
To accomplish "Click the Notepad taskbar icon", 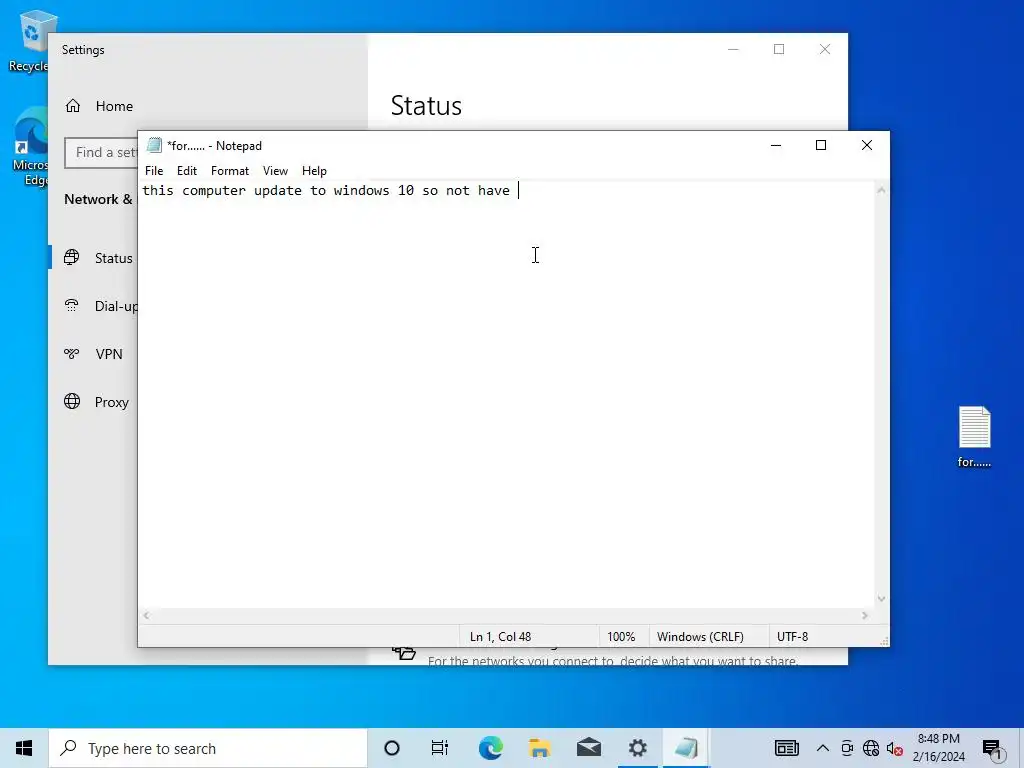I will [686, 748].
